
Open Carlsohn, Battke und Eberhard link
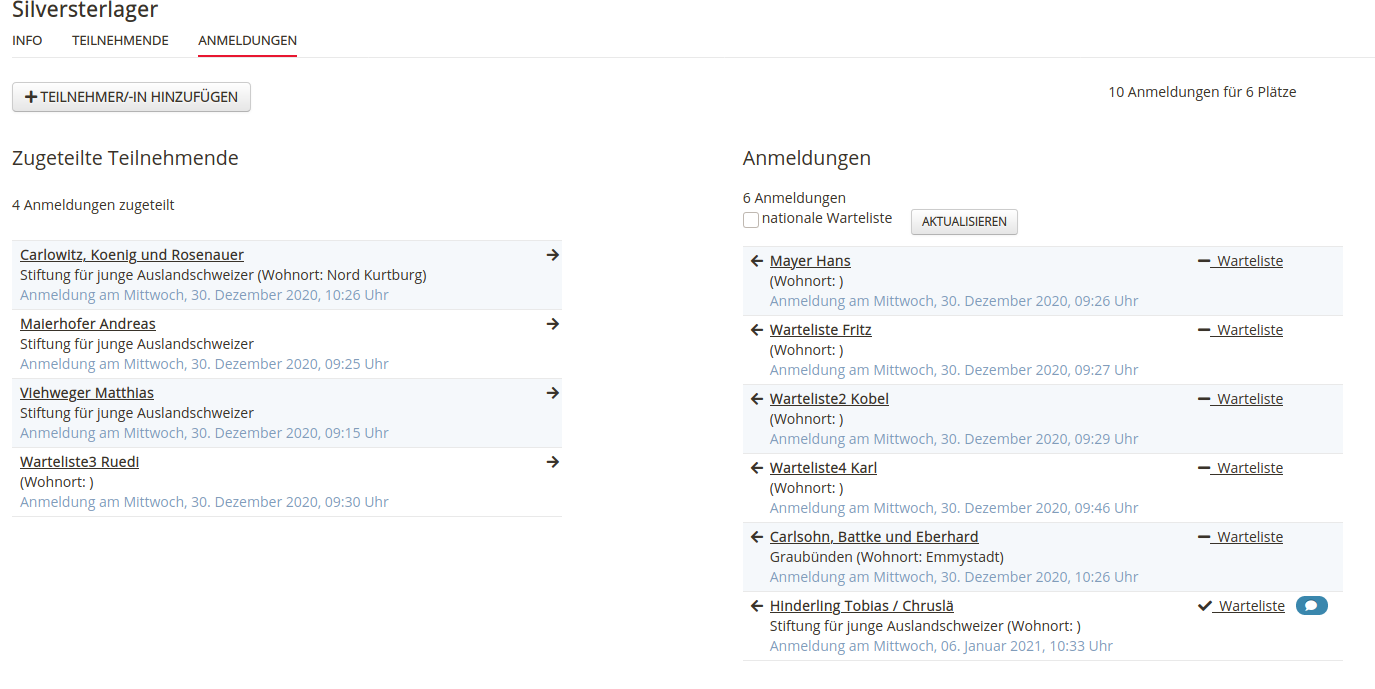(x=874, y=537)
